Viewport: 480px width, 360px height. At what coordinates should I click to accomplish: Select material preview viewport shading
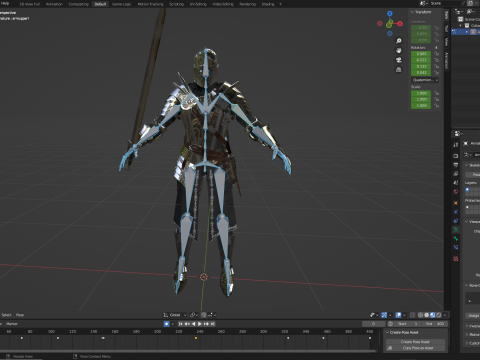tap(432, 315)
